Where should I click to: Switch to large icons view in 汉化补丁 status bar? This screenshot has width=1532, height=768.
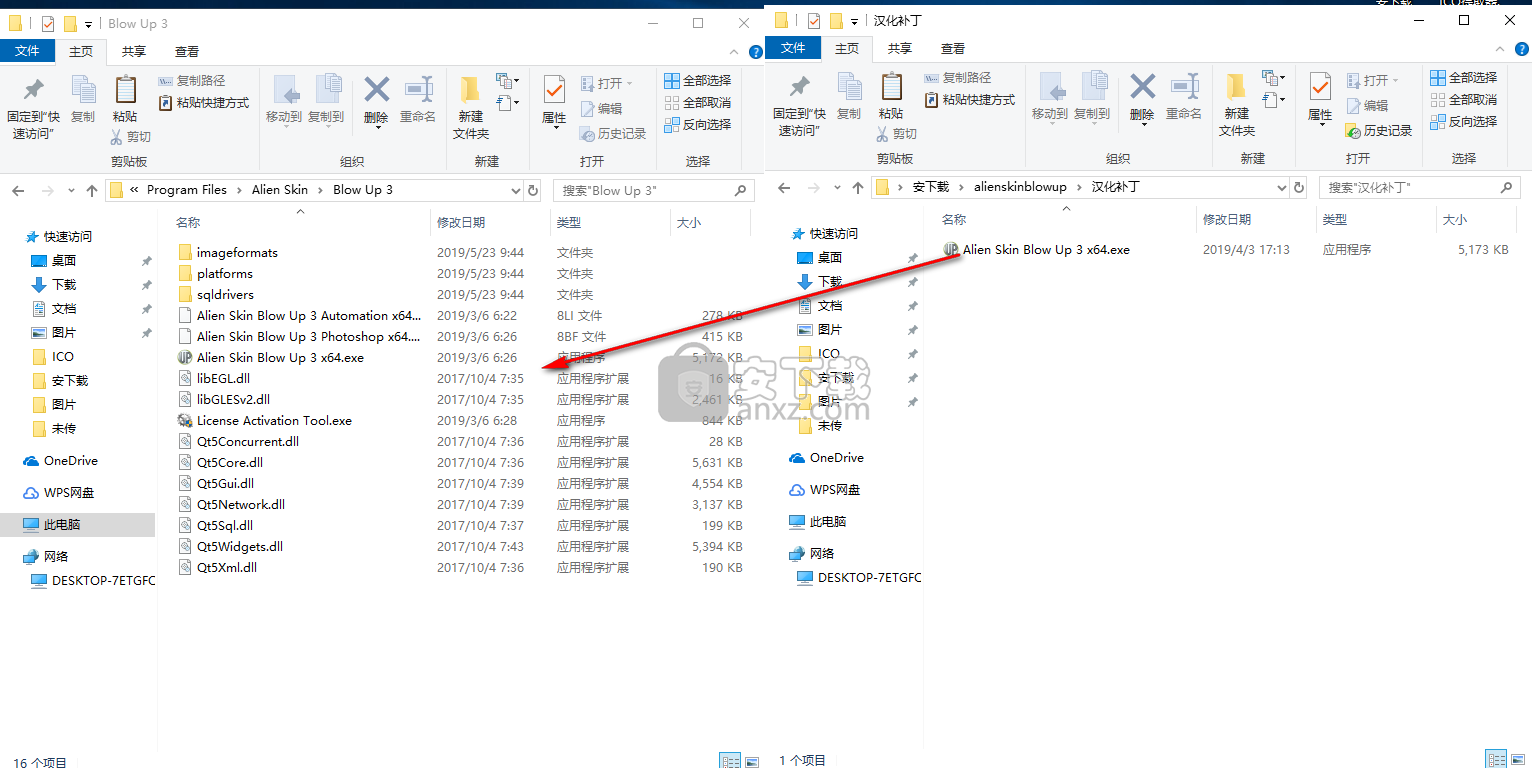(x=1517, y=758)
